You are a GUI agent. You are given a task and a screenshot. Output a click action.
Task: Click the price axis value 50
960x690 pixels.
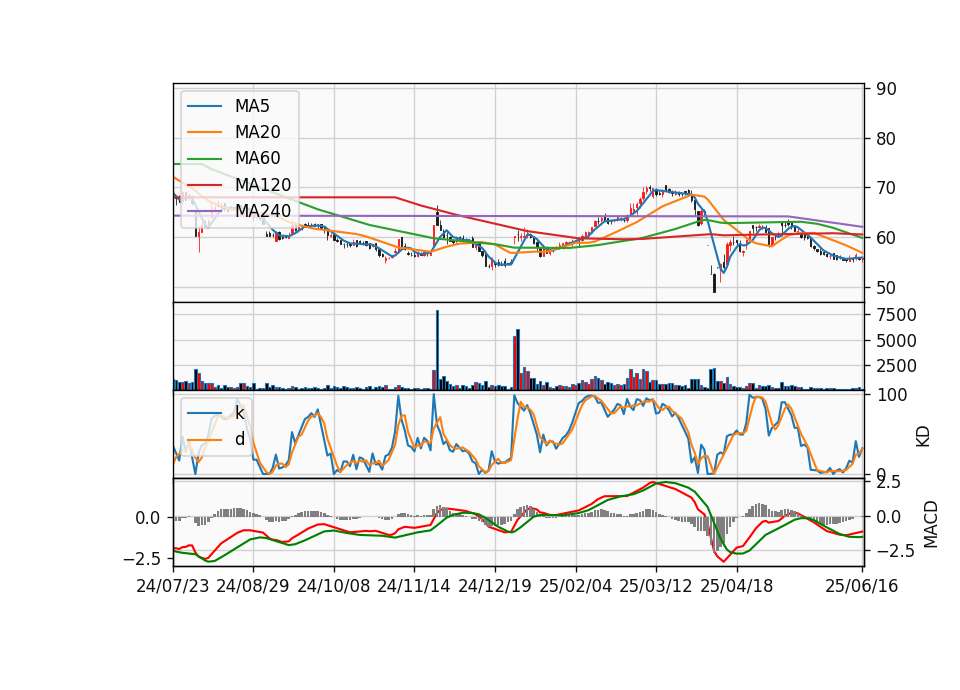[x=886, y=287]
